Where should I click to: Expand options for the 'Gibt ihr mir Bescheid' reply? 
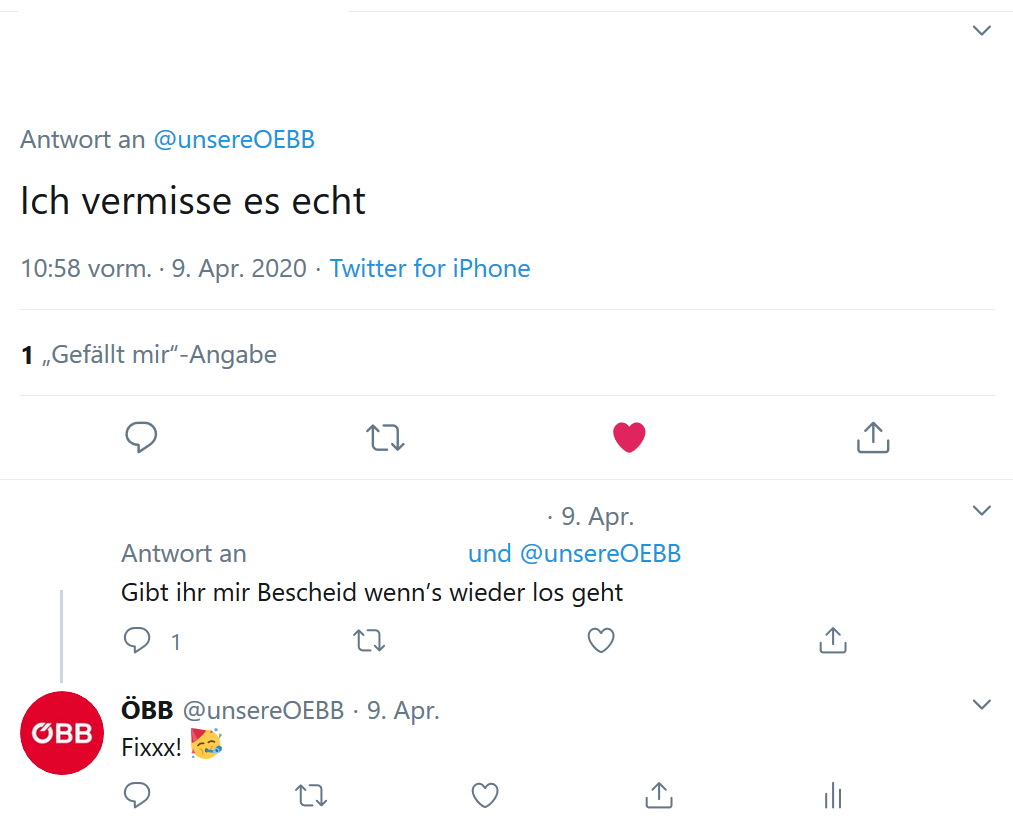[982, 511]
